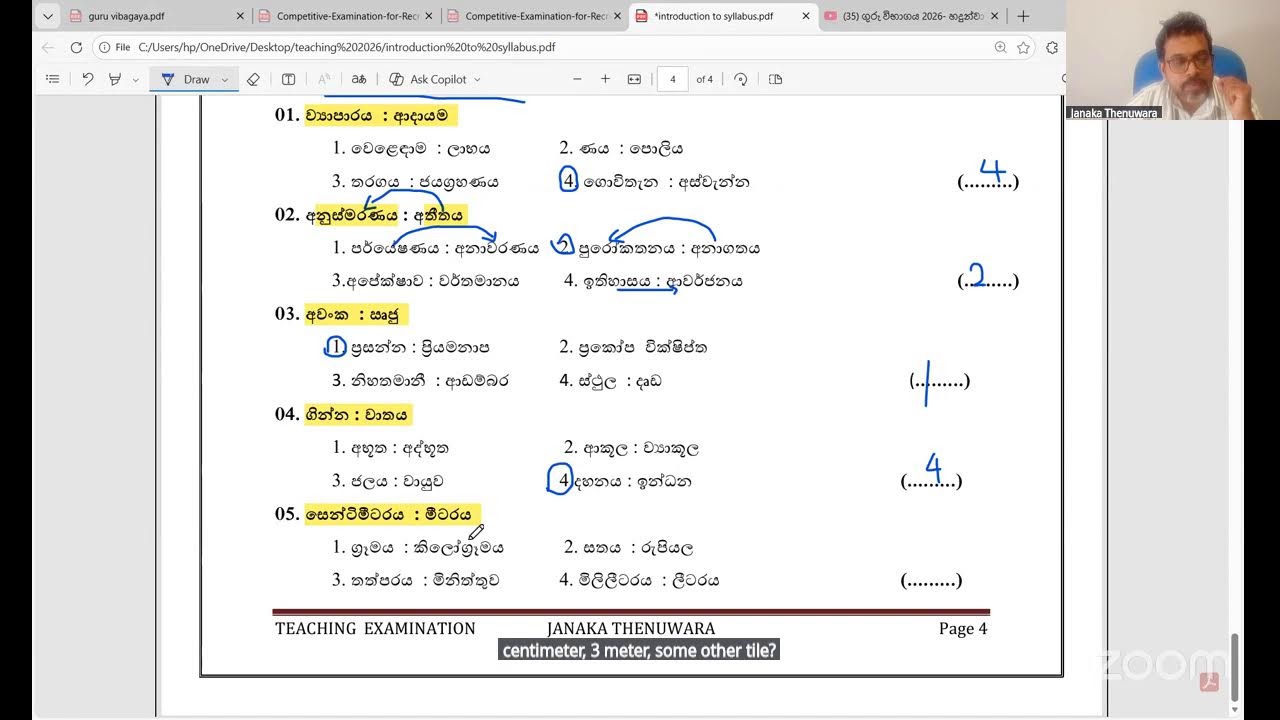Select the Draw tool
The image size is (1280, 720).
click(188, 79)
